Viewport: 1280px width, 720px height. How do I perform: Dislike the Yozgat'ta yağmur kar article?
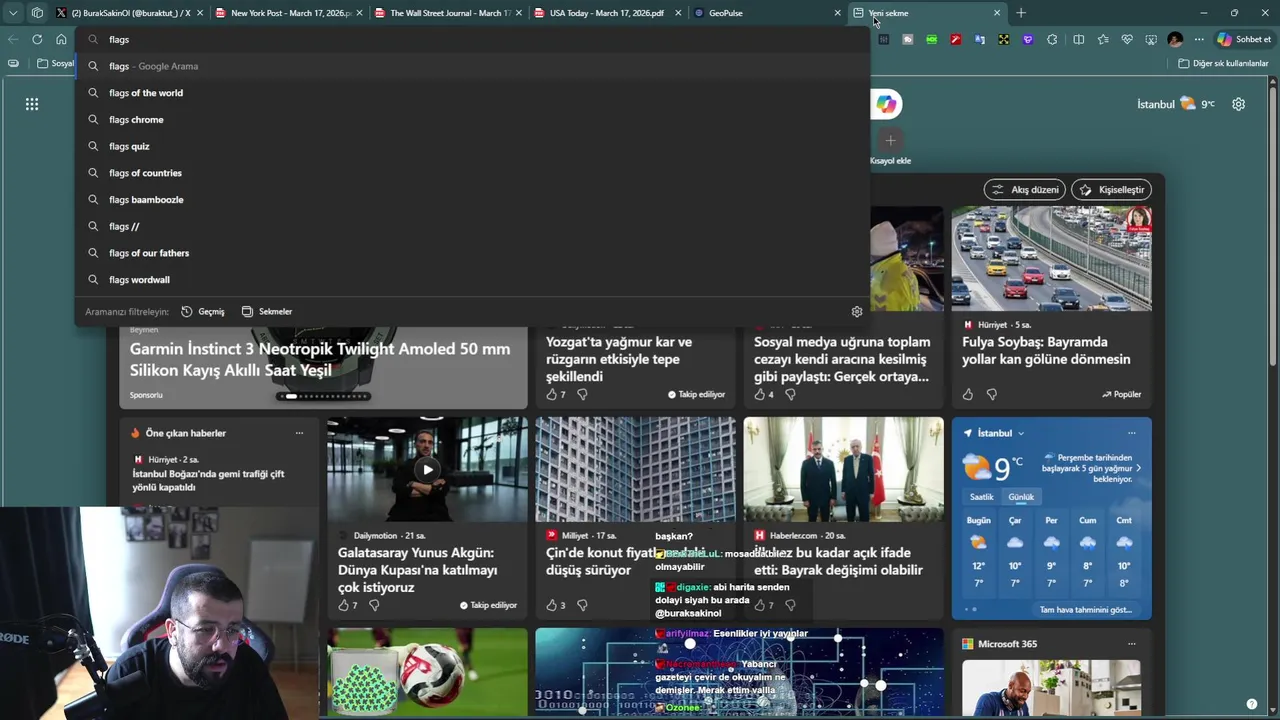(582, 394)
